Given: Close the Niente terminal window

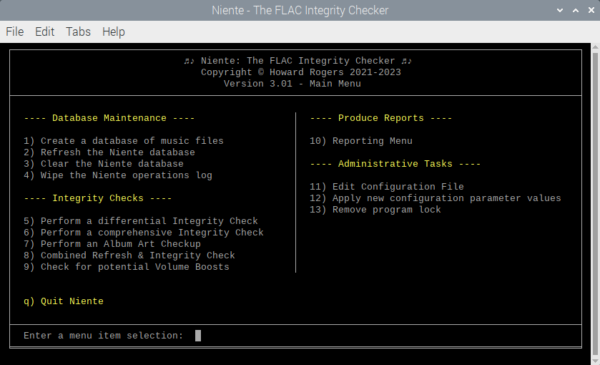Looking at the screenshot, I should pyautogui.click(x=591, y=10).
